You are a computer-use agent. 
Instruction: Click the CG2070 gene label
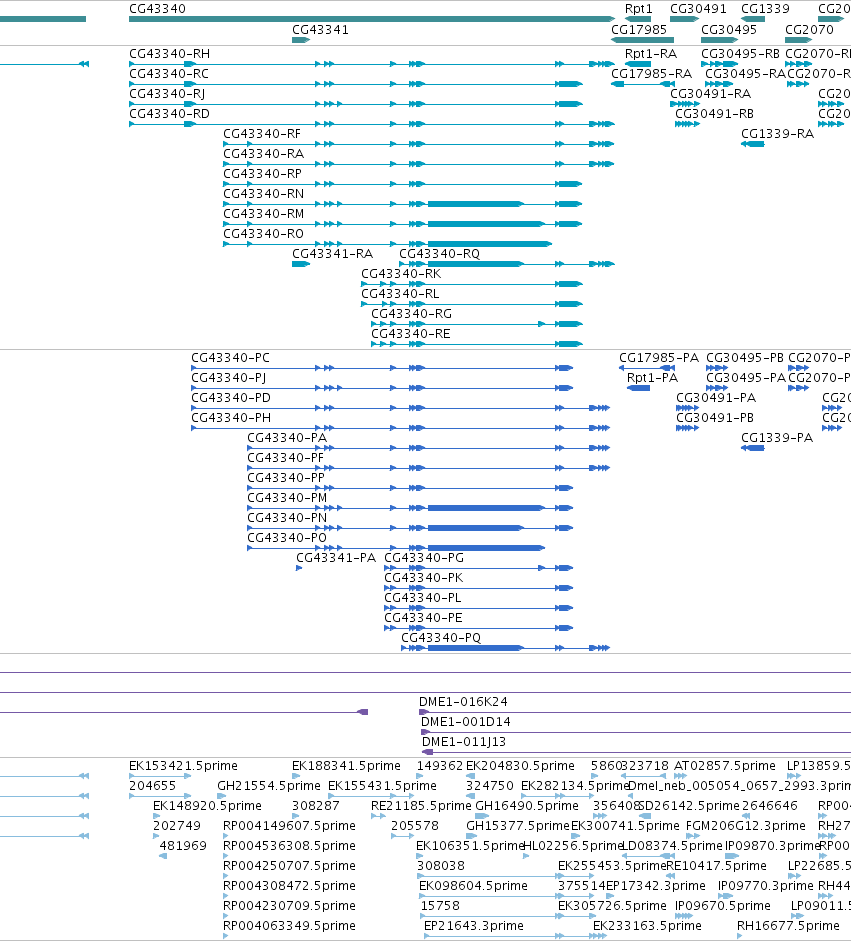[809, 29]
